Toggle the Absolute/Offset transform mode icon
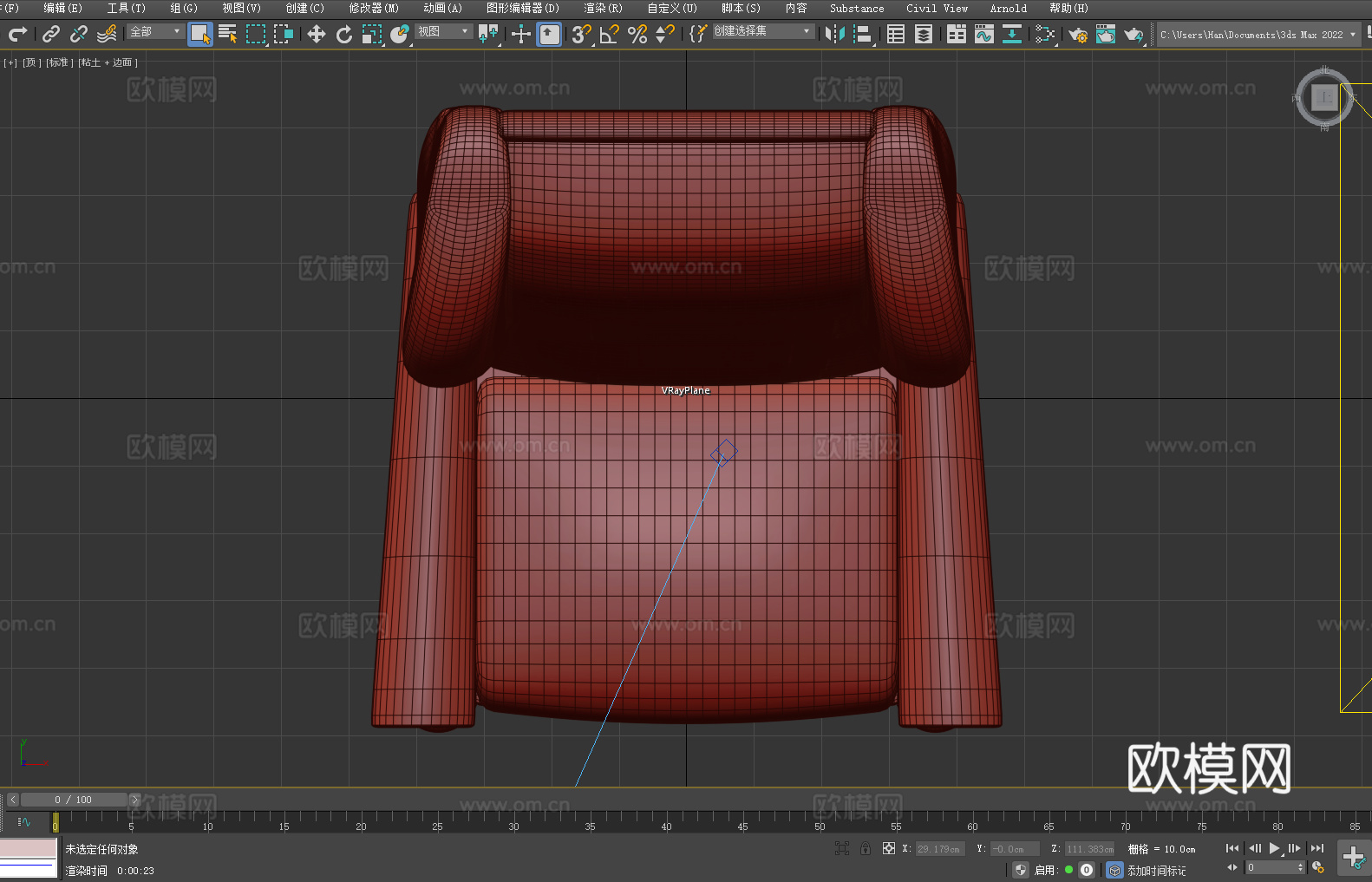Viewport: 1372px width, 882px height. pyautogui.click(x=889, y=849)
